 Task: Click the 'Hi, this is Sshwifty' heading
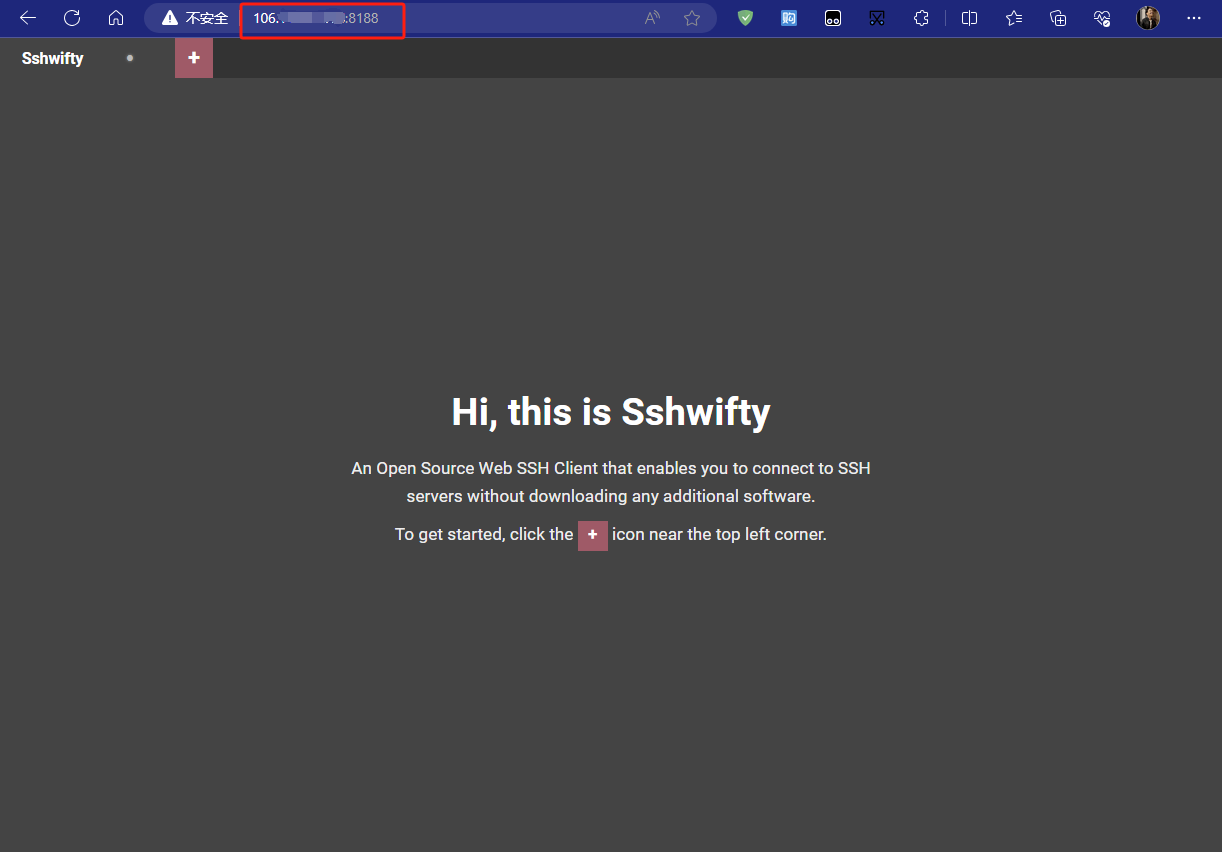[611, 412]
